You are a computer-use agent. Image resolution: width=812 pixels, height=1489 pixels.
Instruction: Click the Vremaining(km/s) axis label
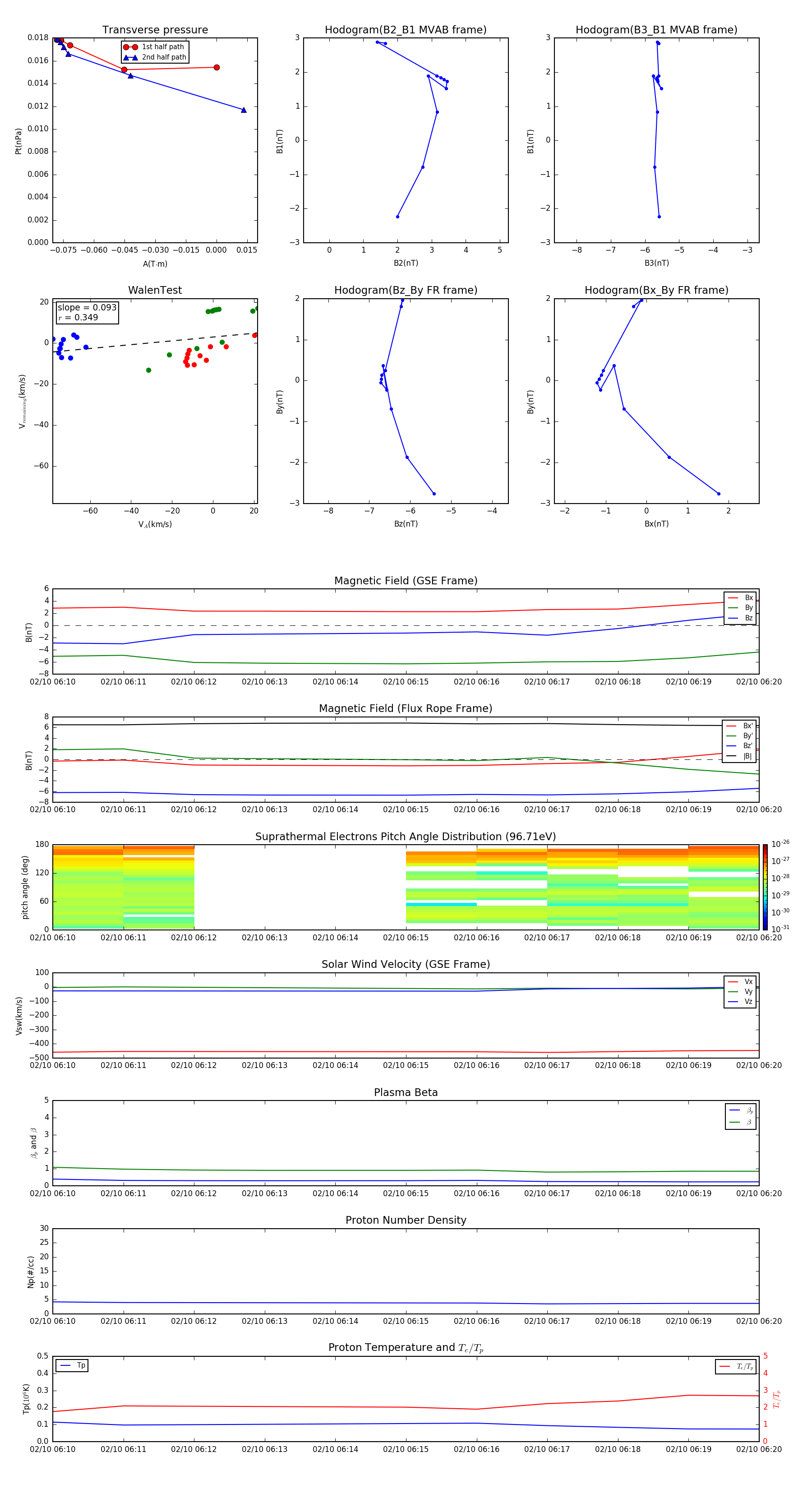tap(23, 401)
